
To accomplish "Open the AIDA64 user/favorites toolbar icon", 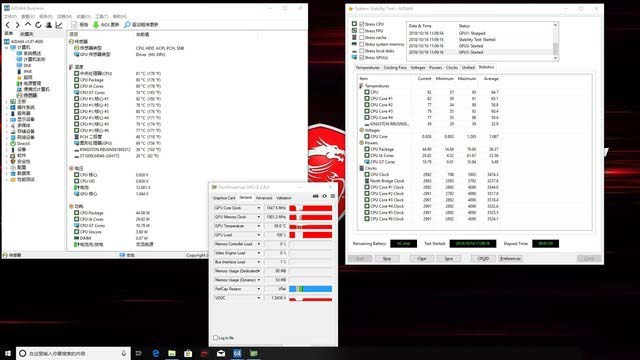I will [x=49, y=25].
